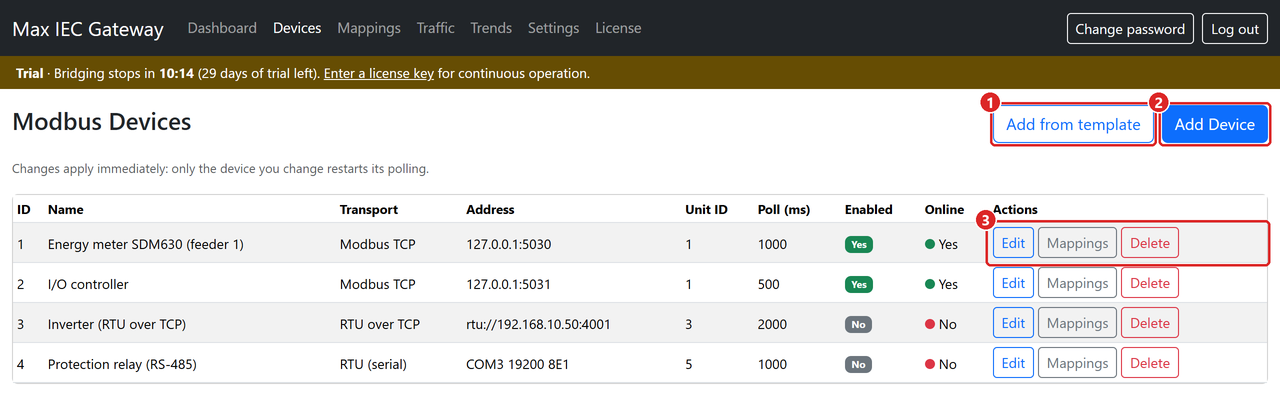Follow the 'Enter a license key' link

coord(379,73)
